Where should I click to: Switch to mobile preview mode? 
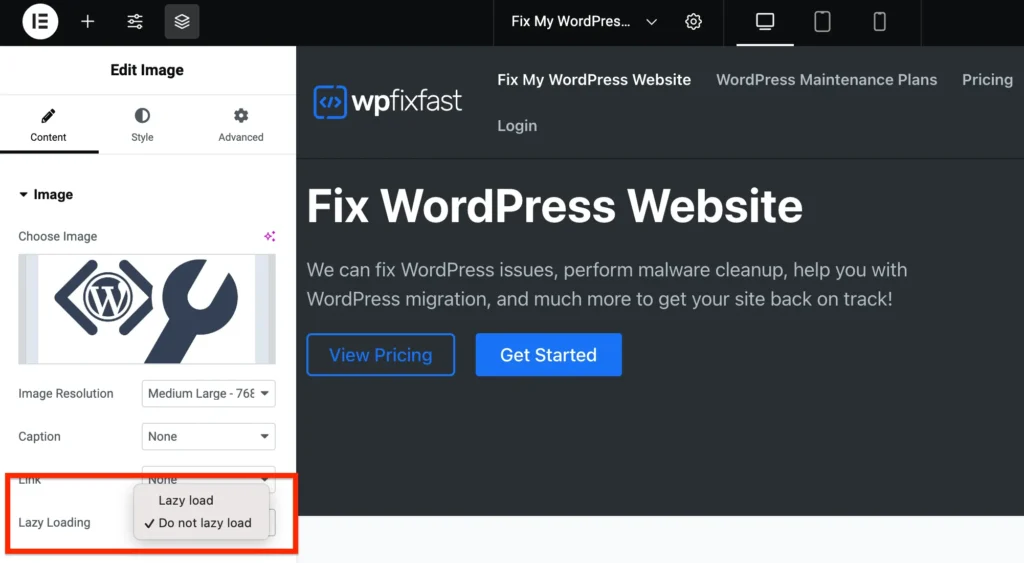[880, 21]
